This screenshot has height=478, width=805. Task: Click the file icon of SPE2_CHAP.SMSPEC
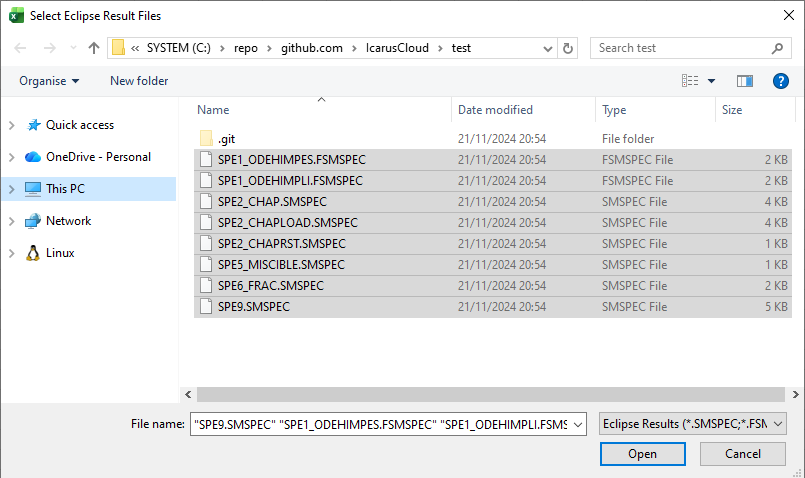tap(206, 201)
